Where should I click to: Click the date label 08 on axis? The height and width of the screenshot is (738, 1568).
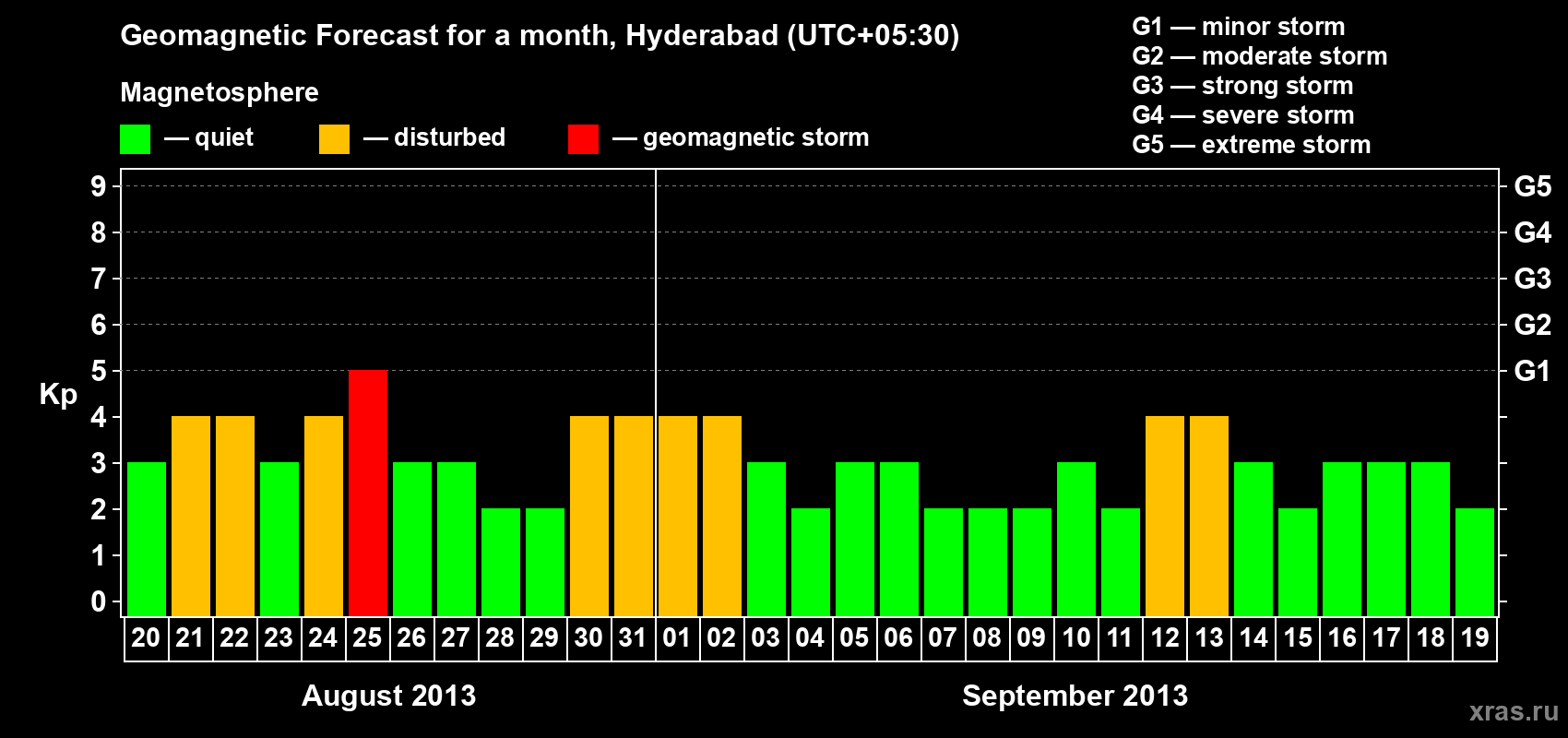[987, 638]
